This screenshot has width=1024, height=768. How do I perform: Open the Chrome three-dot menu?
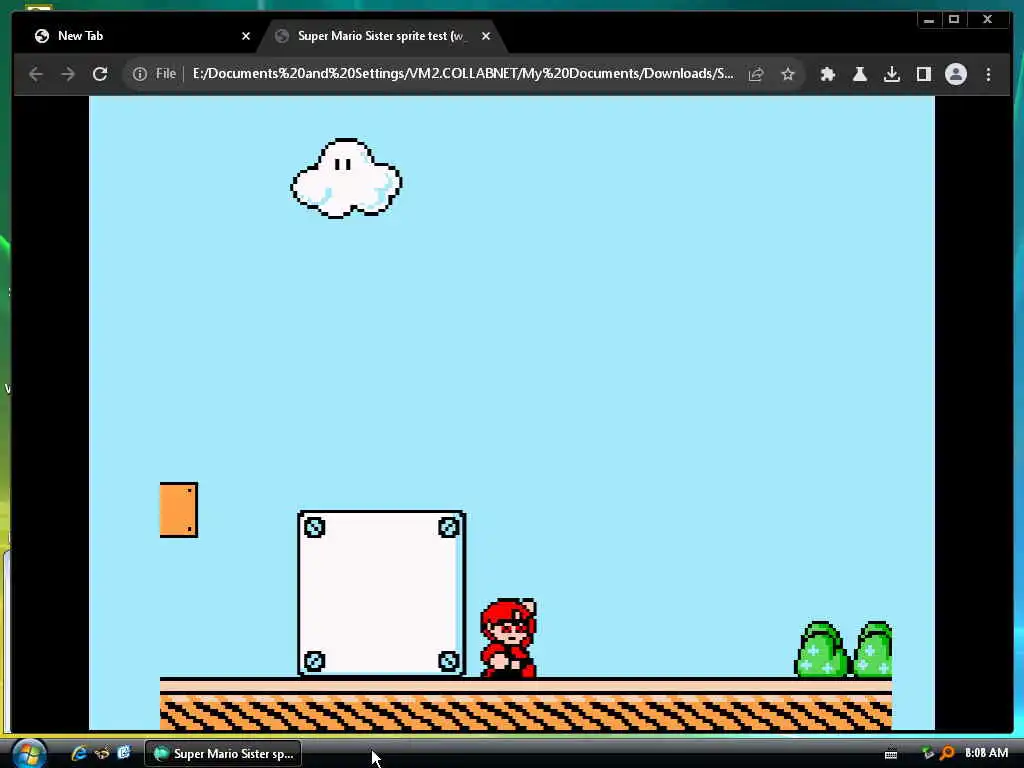pos(988,74)
